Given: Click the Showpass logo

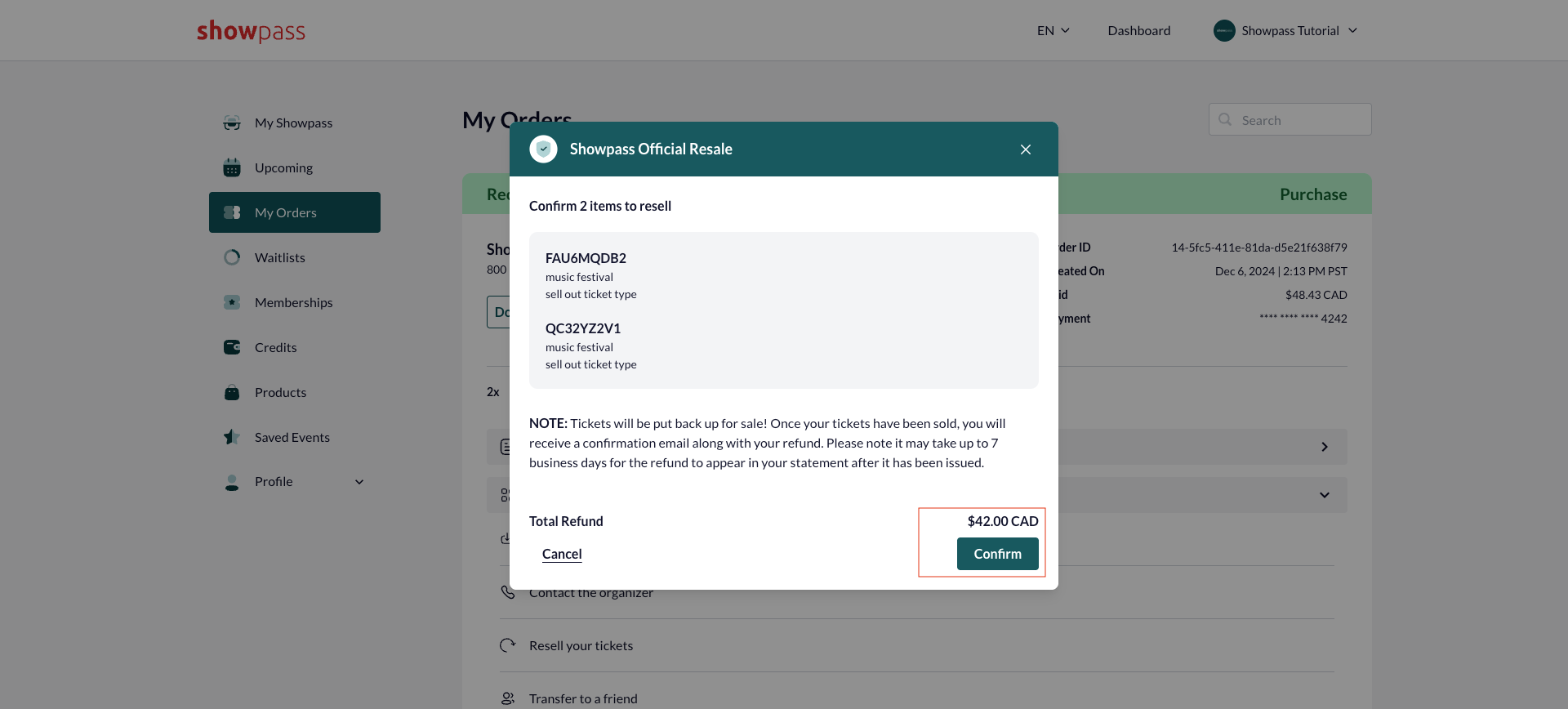Looking at the screenshot, I should (251, 31).
